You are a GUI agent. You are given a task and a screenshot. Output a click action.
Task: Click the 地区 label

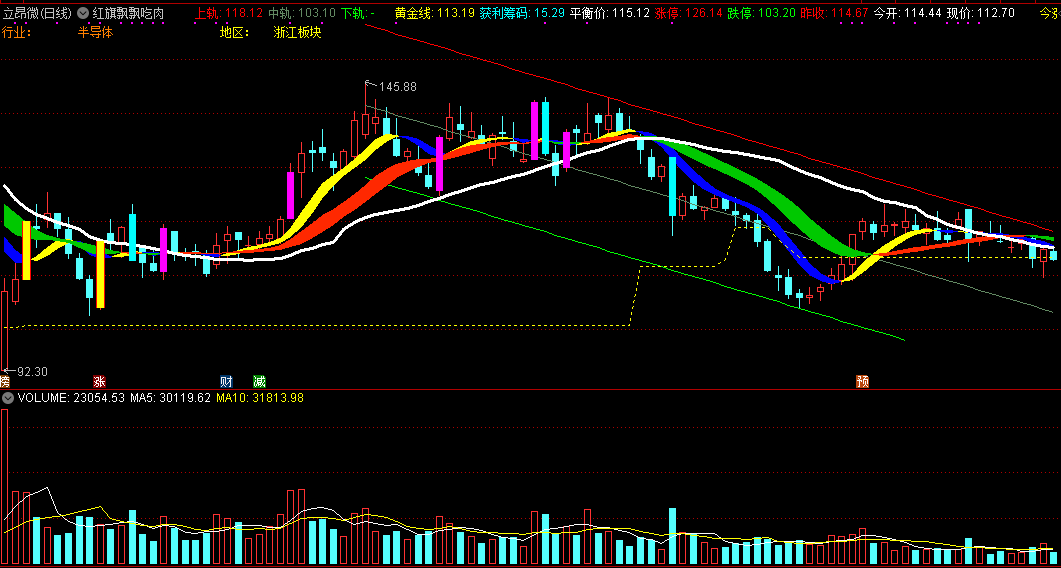235,32
